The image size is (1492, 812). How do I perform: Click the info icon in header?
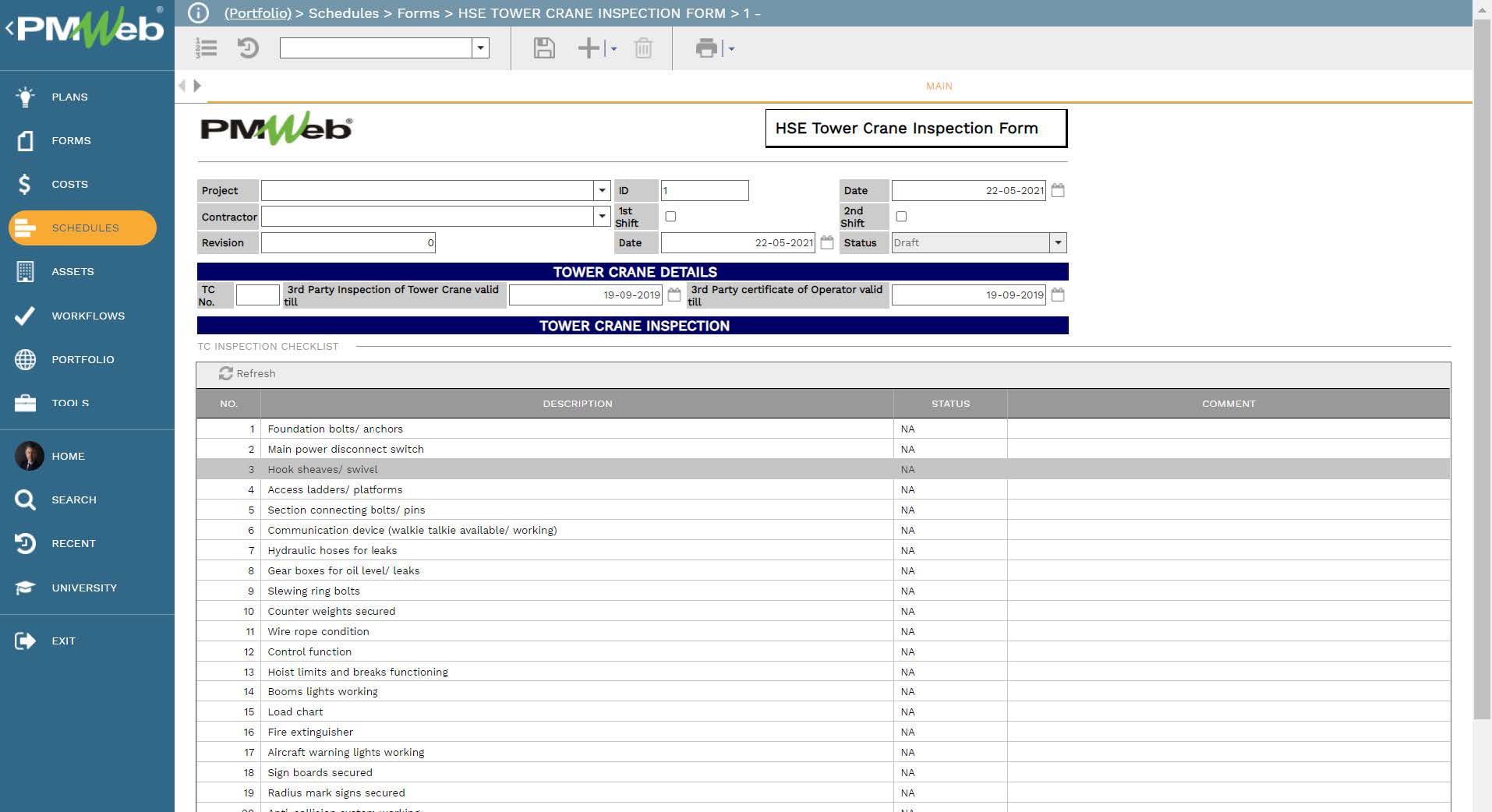(199, 13)
